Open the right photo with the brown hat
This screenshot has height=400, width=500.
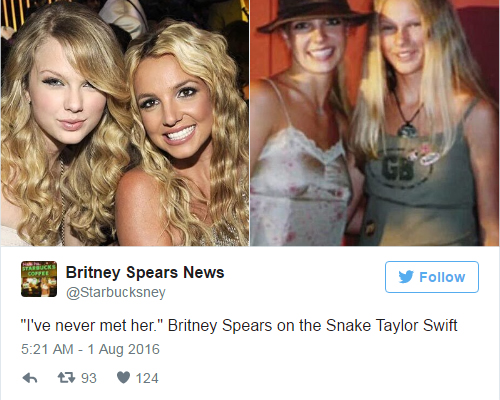(375, 123)
